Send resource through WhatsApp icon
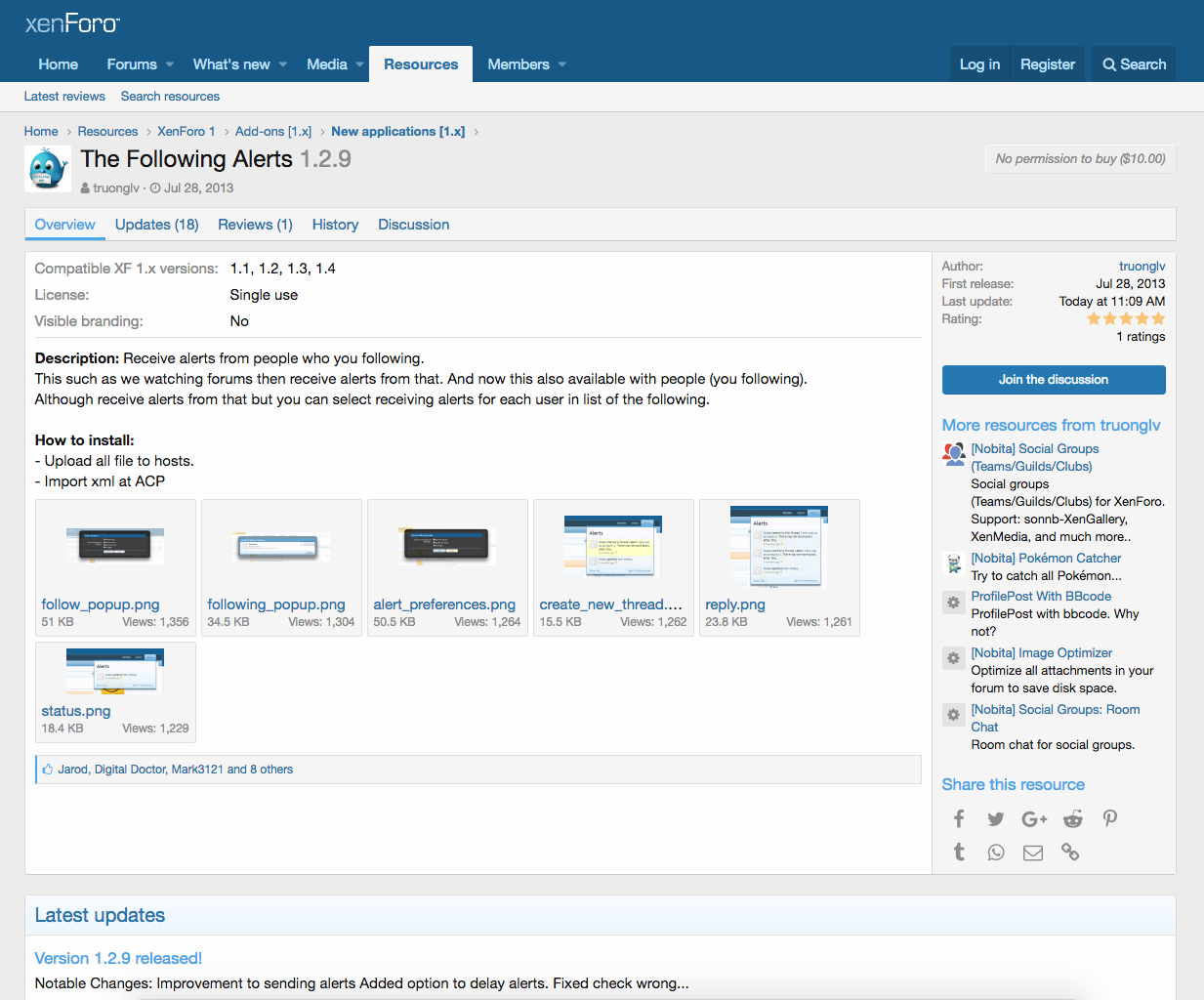Viewport: 1204px width, 1000px height. pyautogui.click(x=995, y=853)
